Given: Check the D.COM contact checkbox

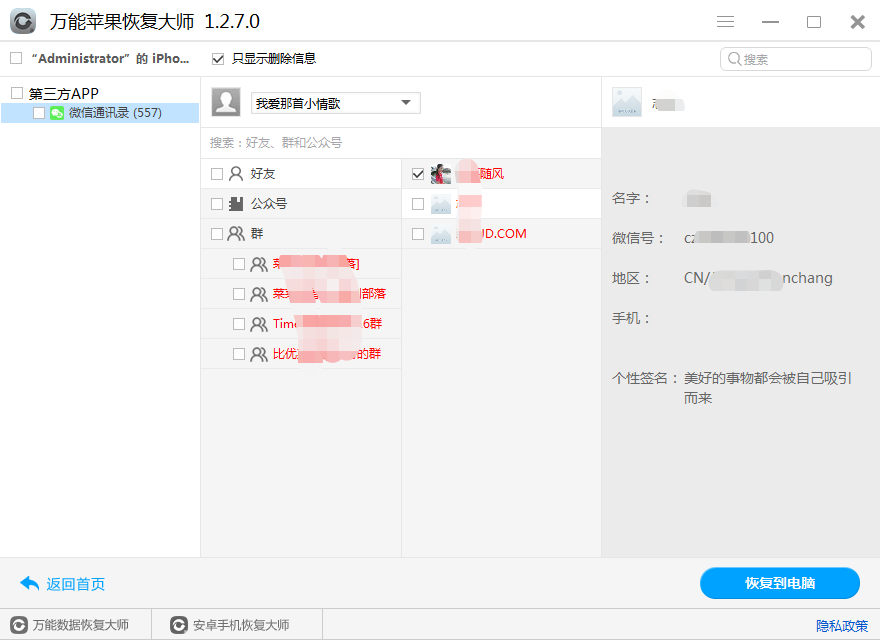Looking at the screenshot, I should (x=418, y=234).
